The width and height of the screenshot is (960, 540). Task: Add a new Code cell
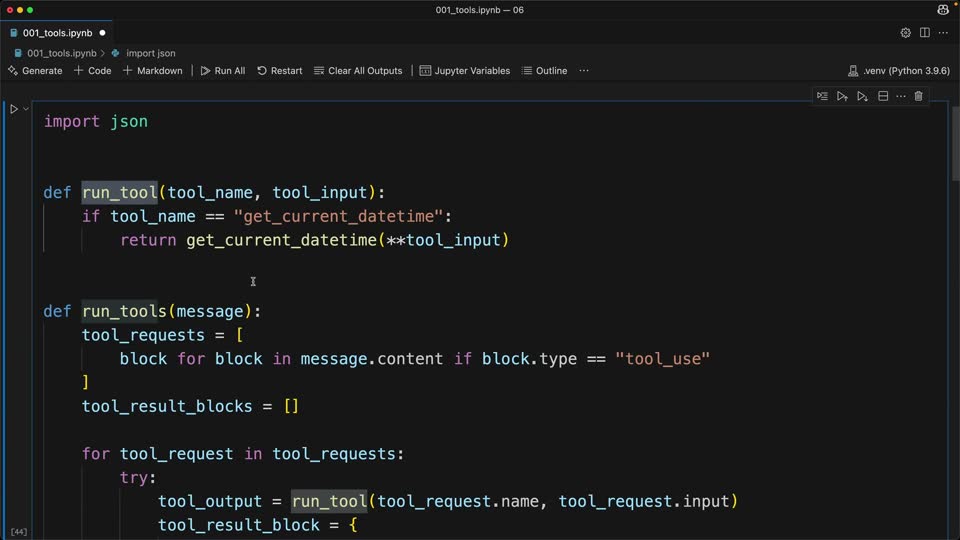92,71
